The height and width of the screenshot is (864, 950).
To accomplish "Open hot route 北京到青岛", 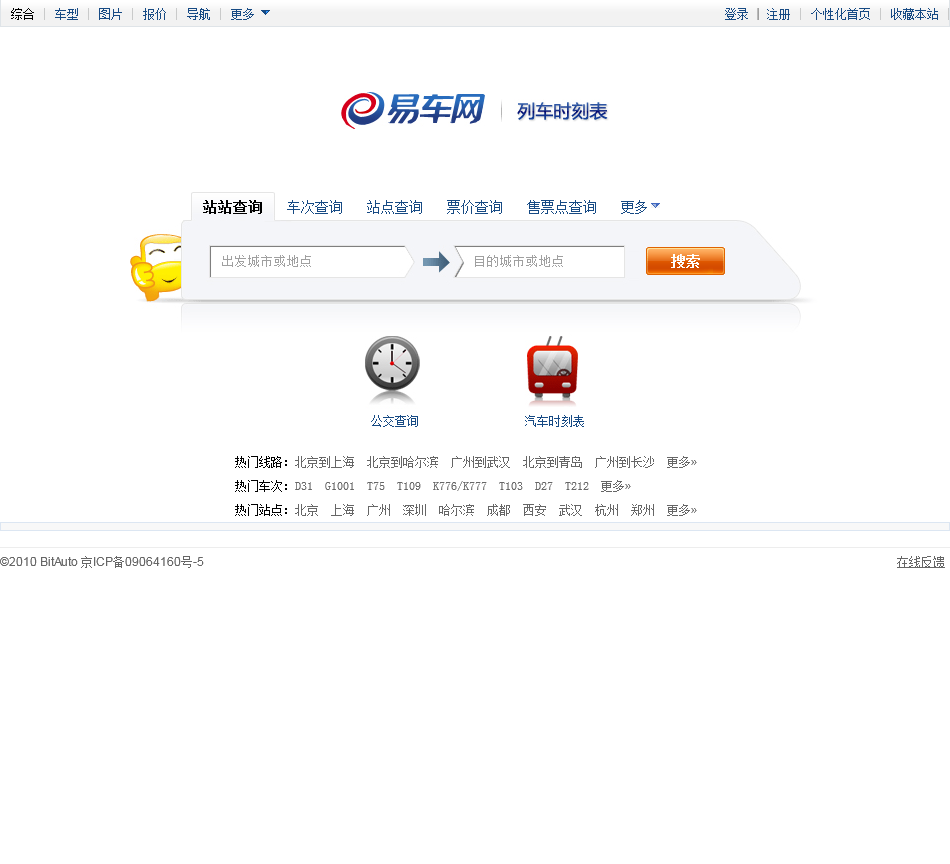I will click(553, 462).
